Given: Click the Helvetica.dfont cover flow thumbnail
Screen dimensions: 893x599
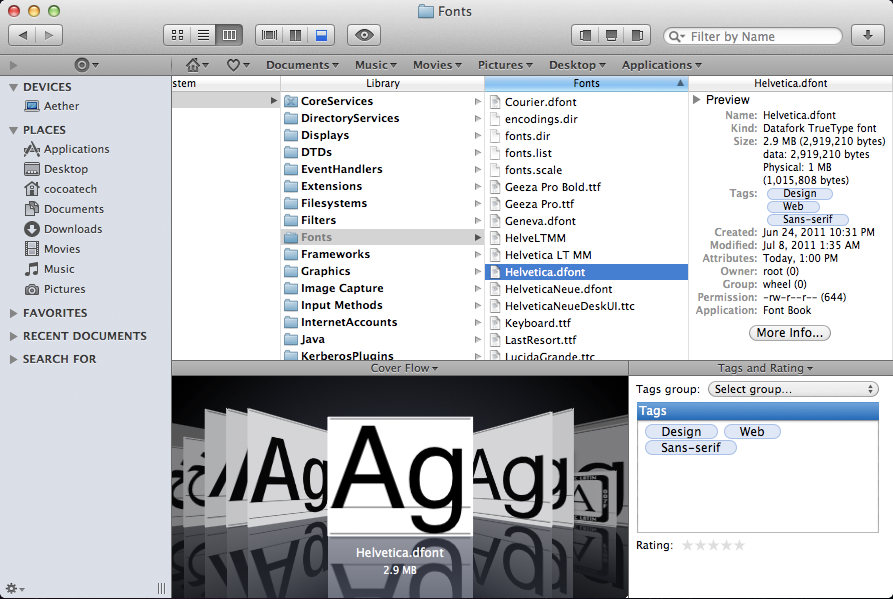Looking at the screenshot, I should point(400,477).
